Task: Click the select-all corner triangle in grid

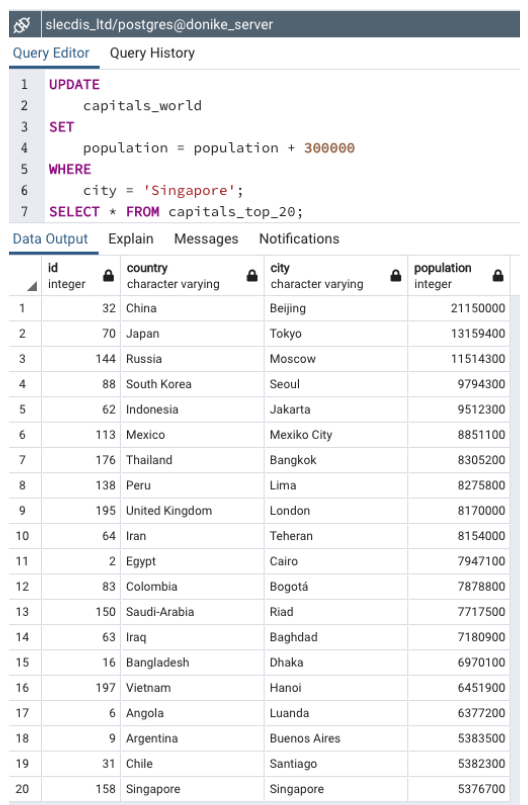Action: click(x=32, y=286)
